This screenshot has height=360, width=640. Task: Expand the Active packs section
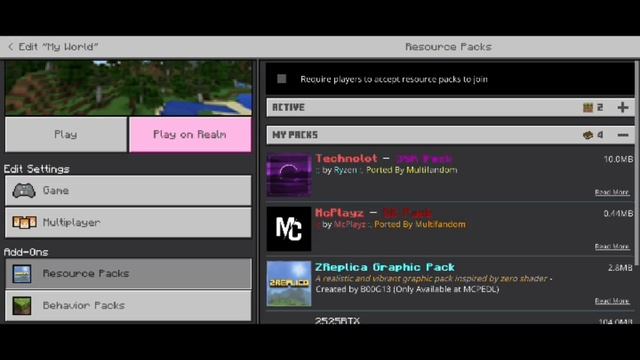click(623, 107)
